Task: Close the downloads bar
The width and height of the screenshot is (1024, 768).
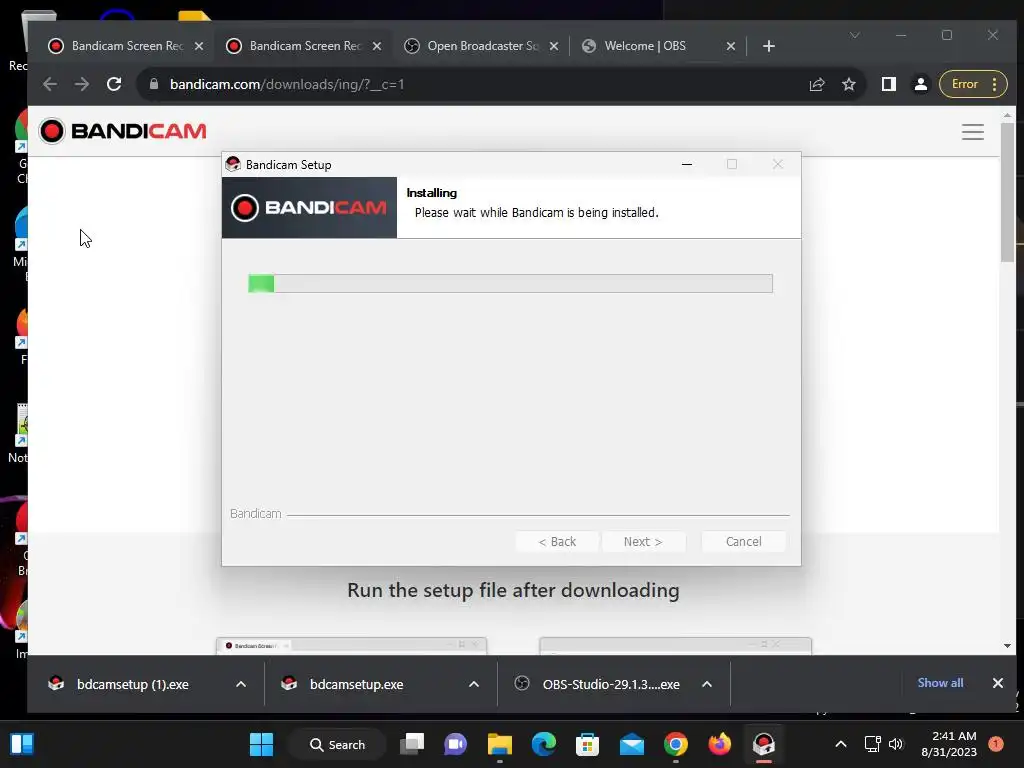Action: click(x=998, y=683)
